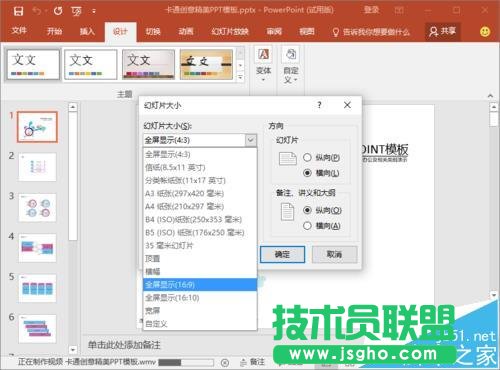The height and width of the screenshot is (370, 500).
Task: Choose A4 纸张(210x297 毫米) option
Action: pos(200,206)
